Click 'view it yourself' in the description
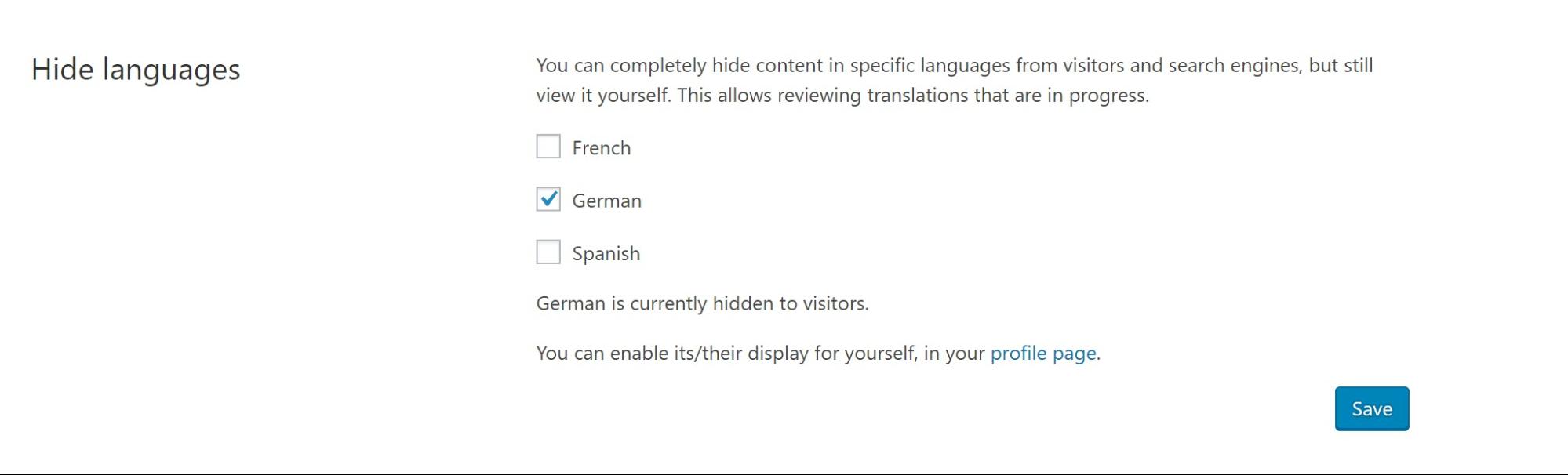Screen dimensions: 1568x475 (602, 96)
